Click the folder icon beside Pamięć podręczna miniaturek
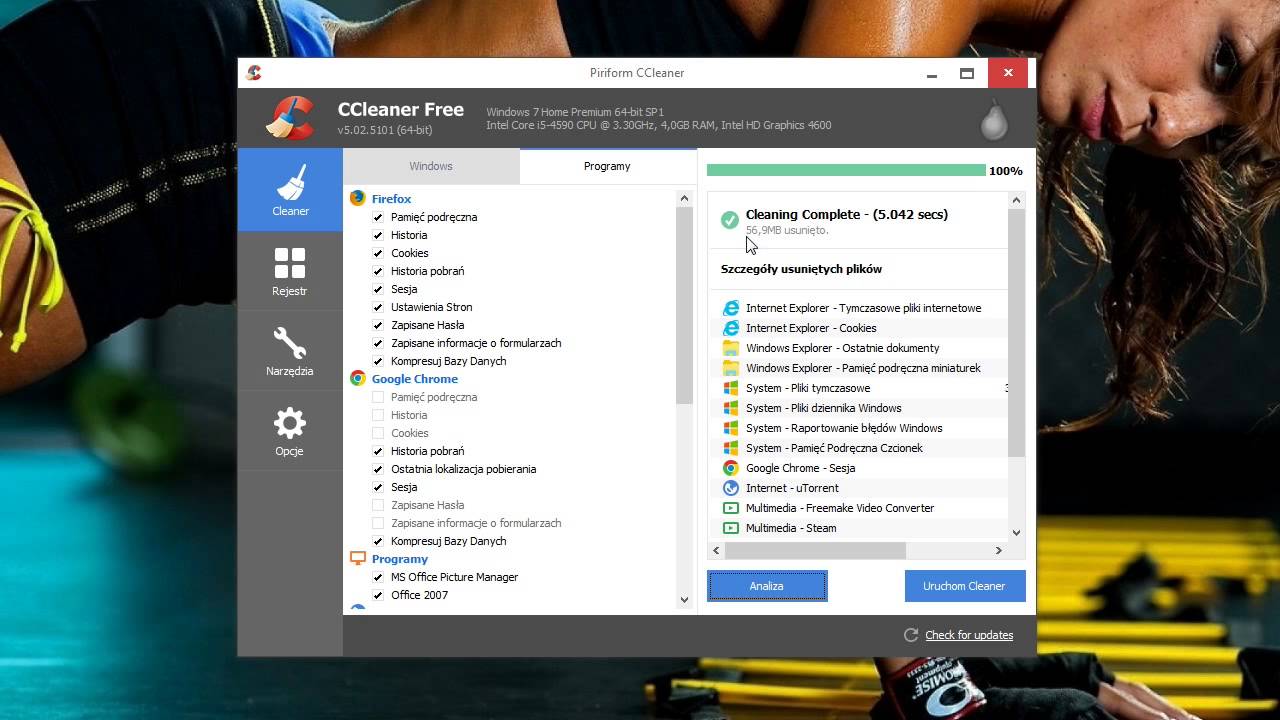The width and height of the screenshot is (1280, 720). pyautogui.click(x=731, y=368)
